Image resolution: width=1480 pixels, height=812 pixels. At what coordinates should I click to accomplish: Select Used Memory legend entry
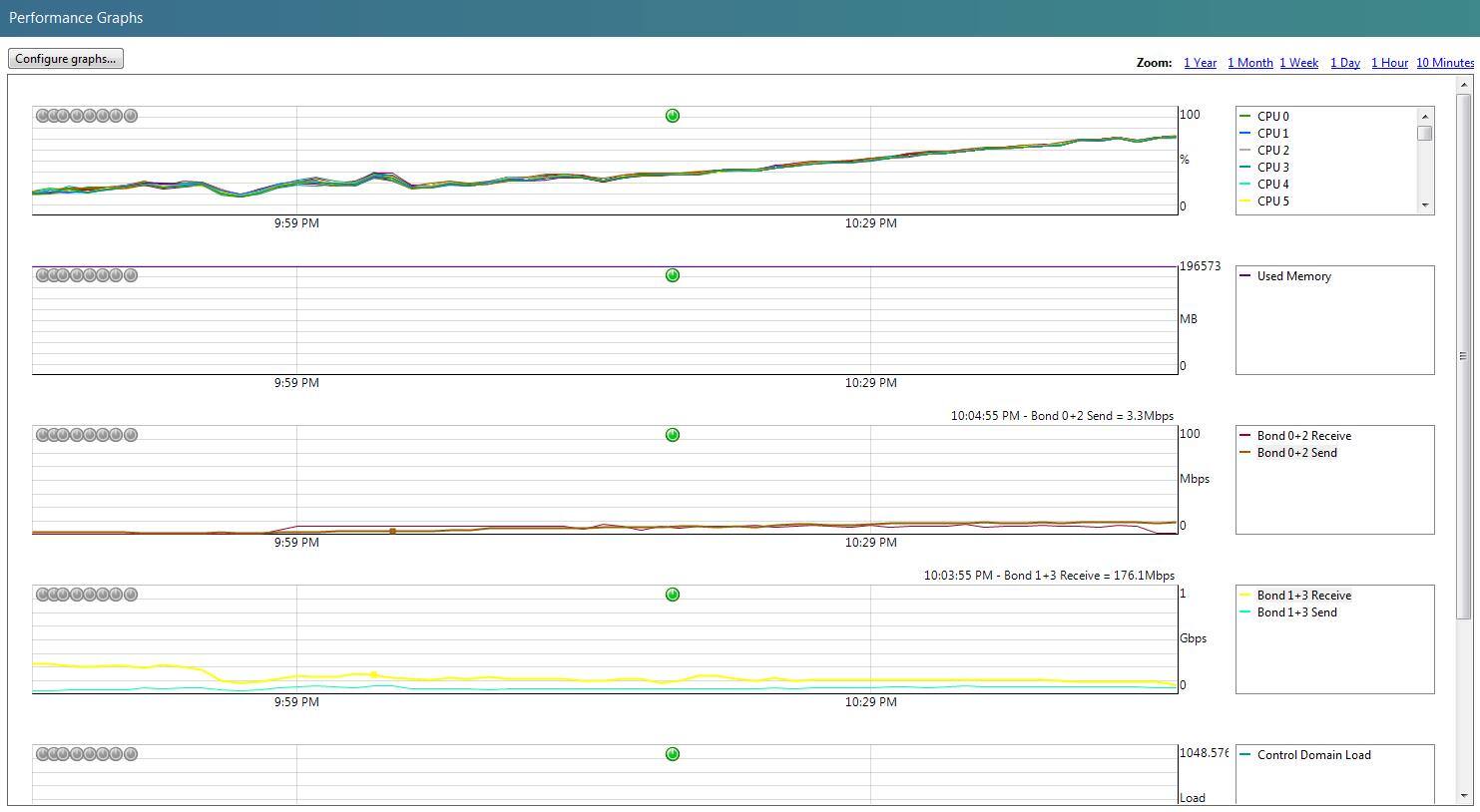pos(1293,276)
